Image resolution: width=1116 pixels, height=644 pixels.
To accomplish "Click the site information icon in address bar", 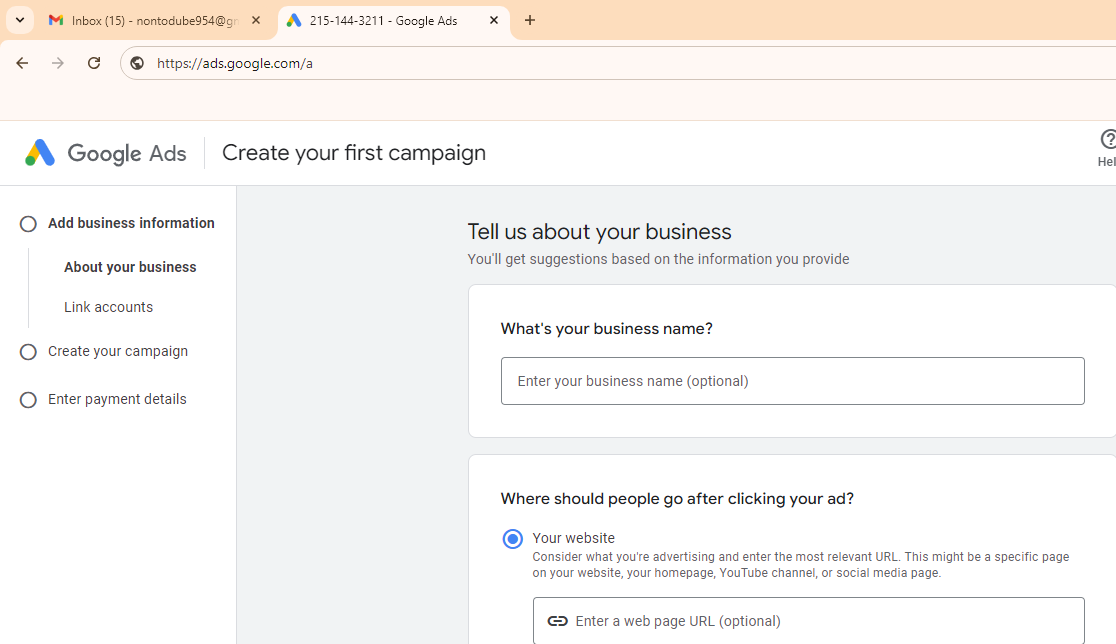I will (137, 63).
